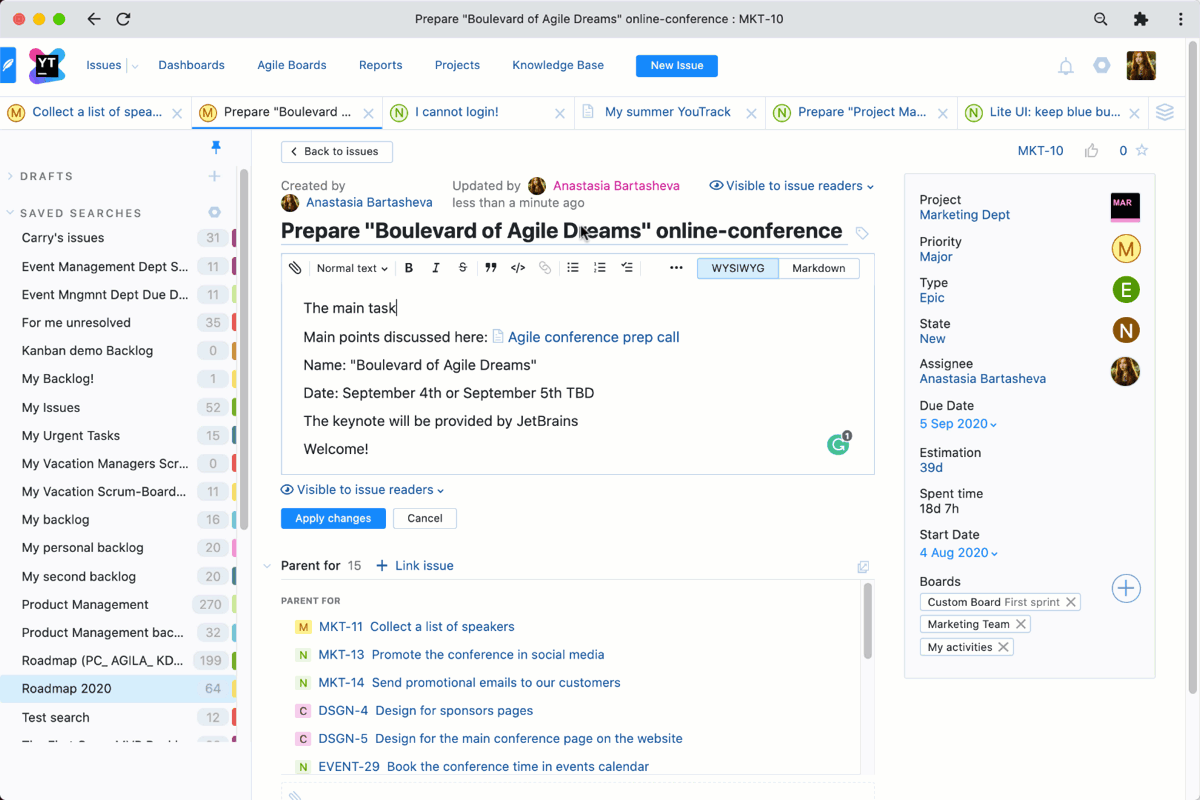Open the settings hexagon icon in header
The image size is (1200, 800).
1101,65
